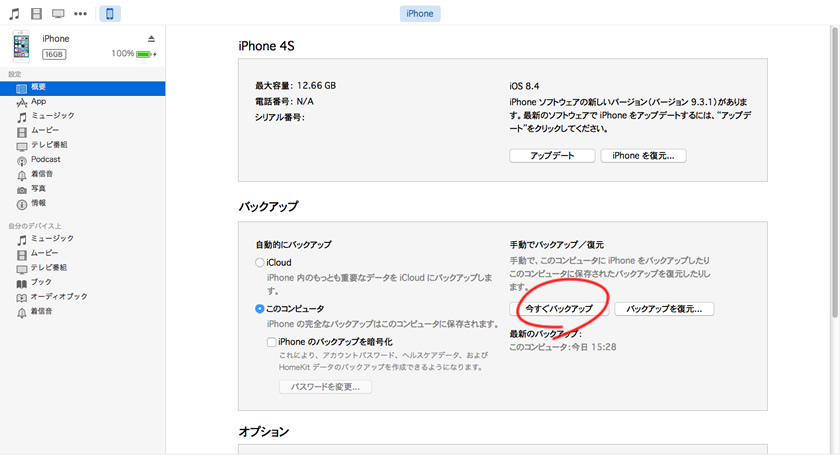Open the Movies library icon in toolbar

point(36,13)
